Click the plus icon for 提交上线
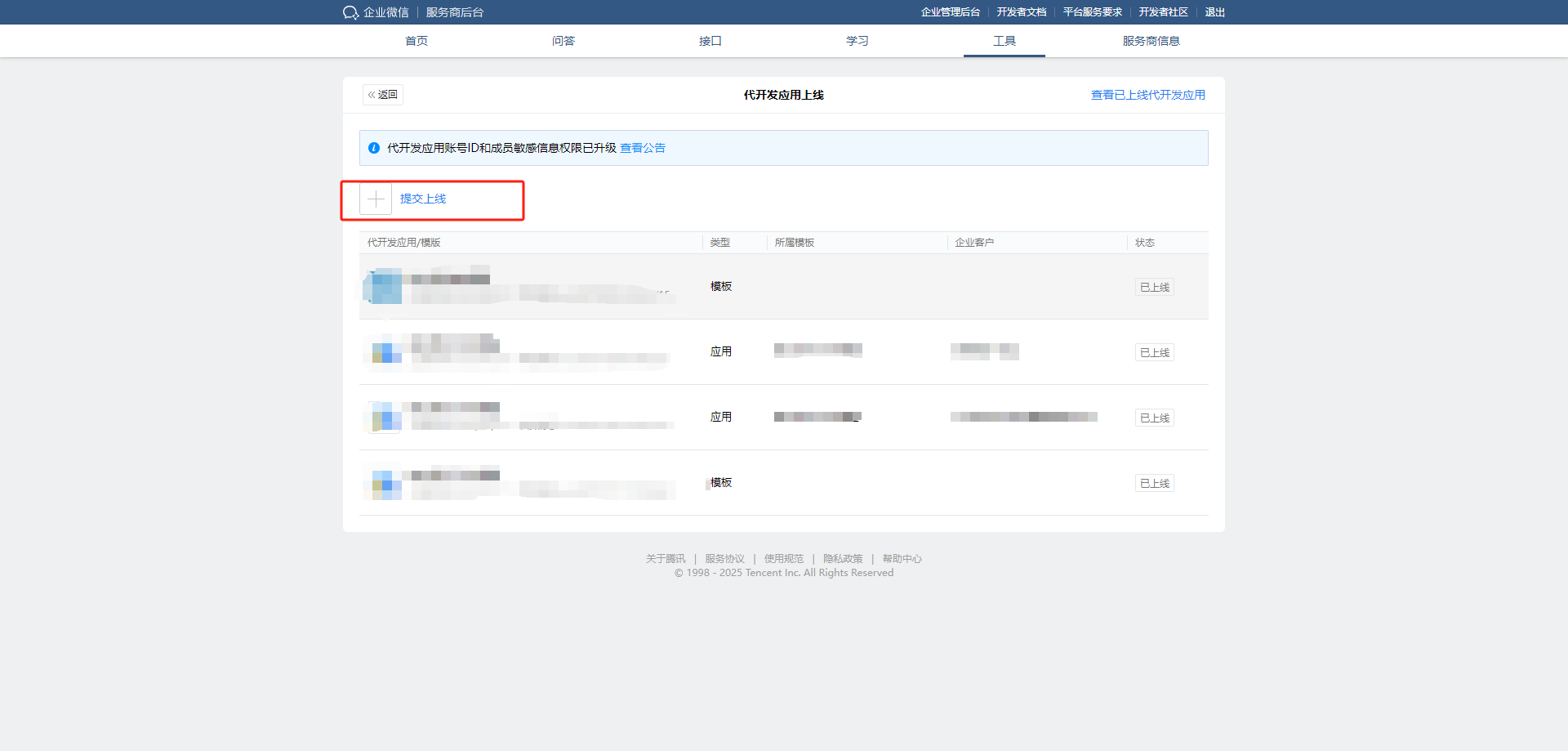 376,199
